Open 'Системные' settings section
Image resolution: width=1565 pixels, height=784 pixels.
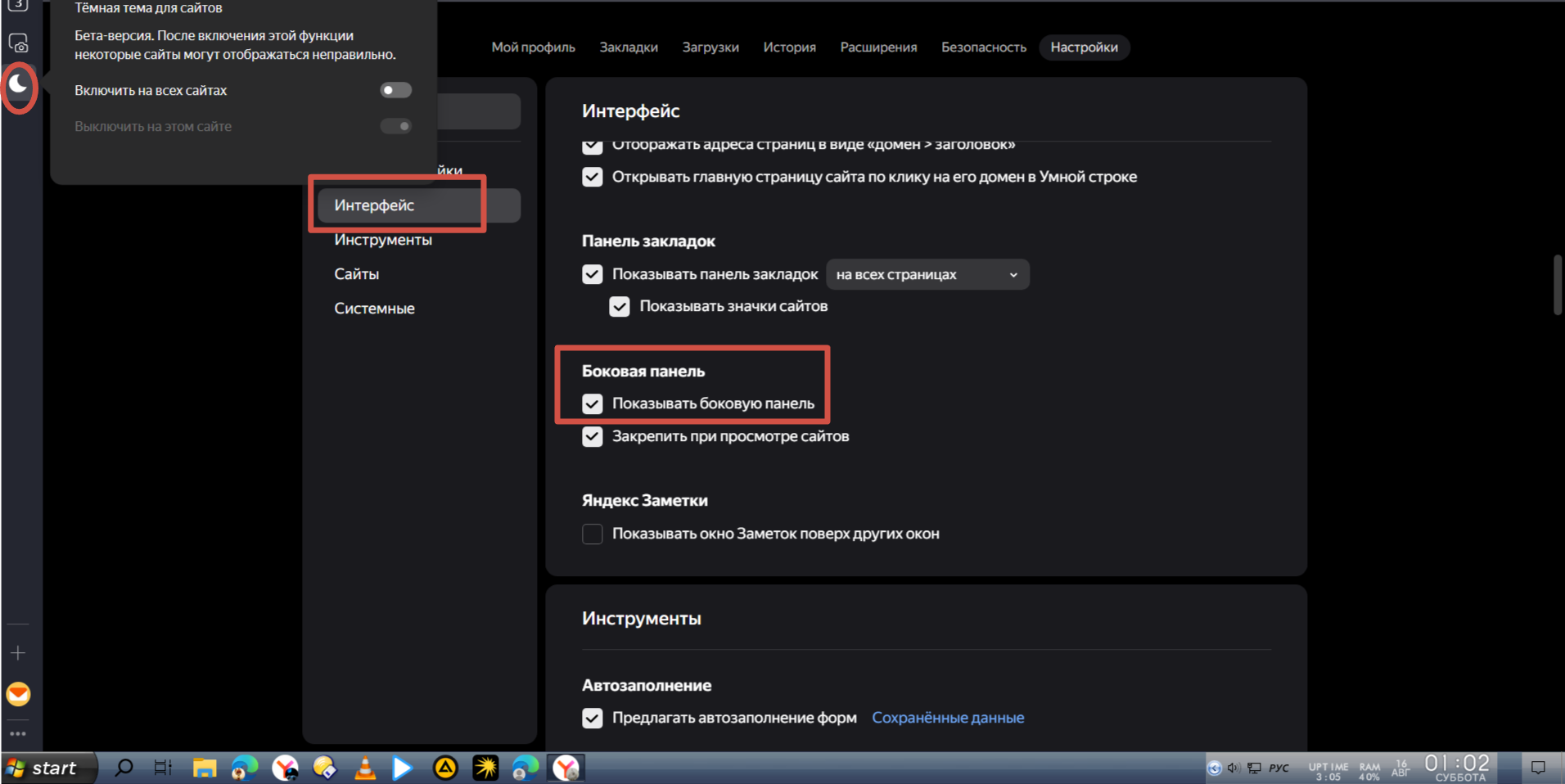[374, 309]
